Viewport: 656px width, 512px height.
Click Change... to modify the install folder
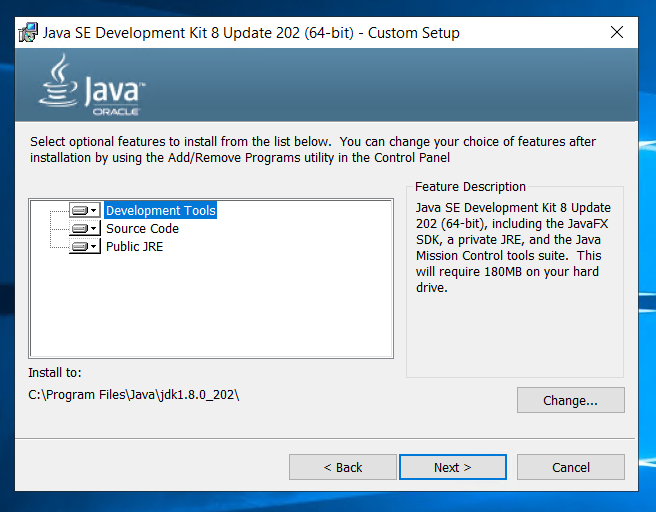(571, 400)
